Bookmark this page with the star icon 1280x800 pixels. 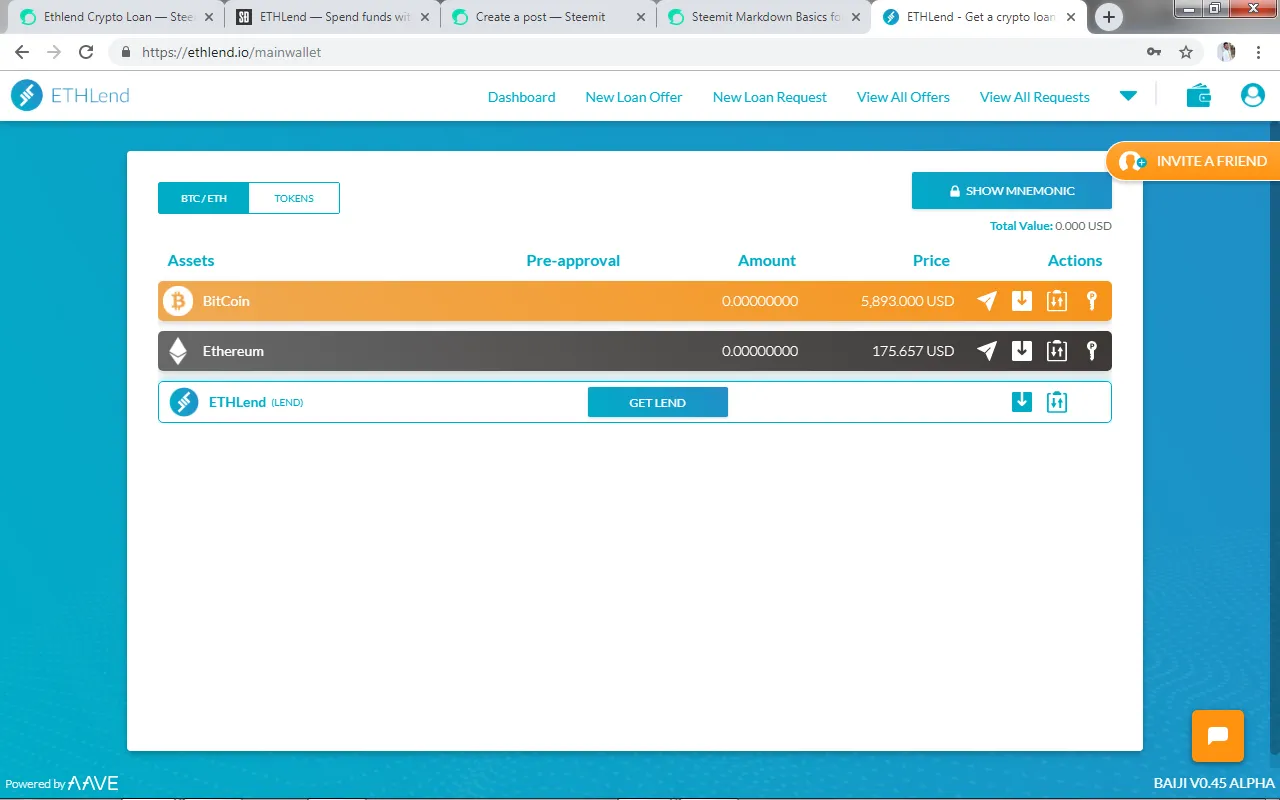tap(1186, 52)
